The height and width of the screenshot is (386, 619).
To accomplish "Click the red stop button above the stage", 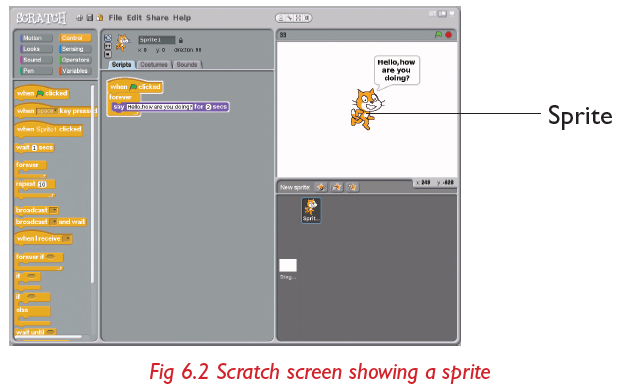I will click(448, 35).
